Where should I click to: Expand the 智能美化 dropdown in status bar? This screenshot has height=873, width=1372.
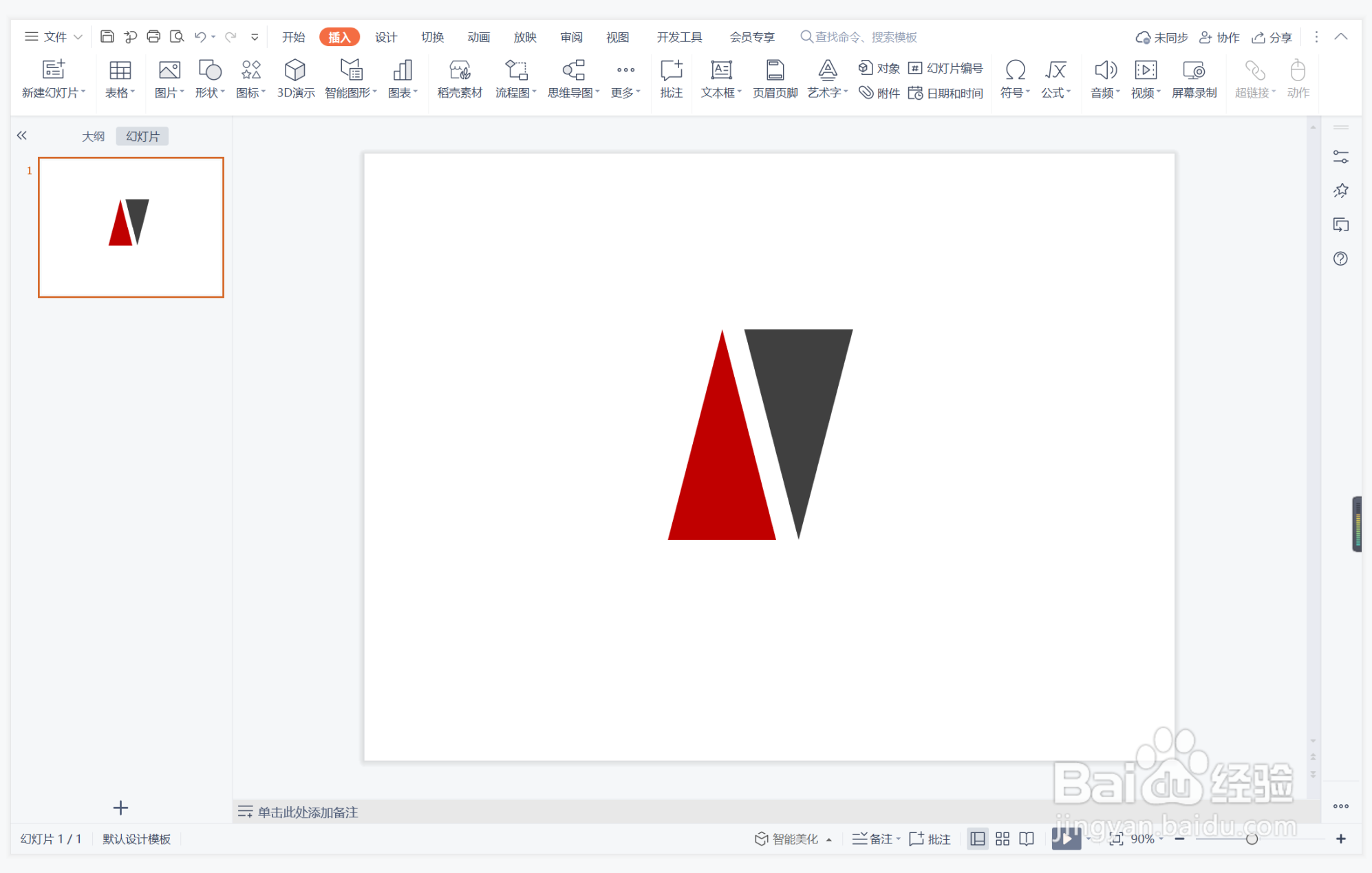point(829,839)
